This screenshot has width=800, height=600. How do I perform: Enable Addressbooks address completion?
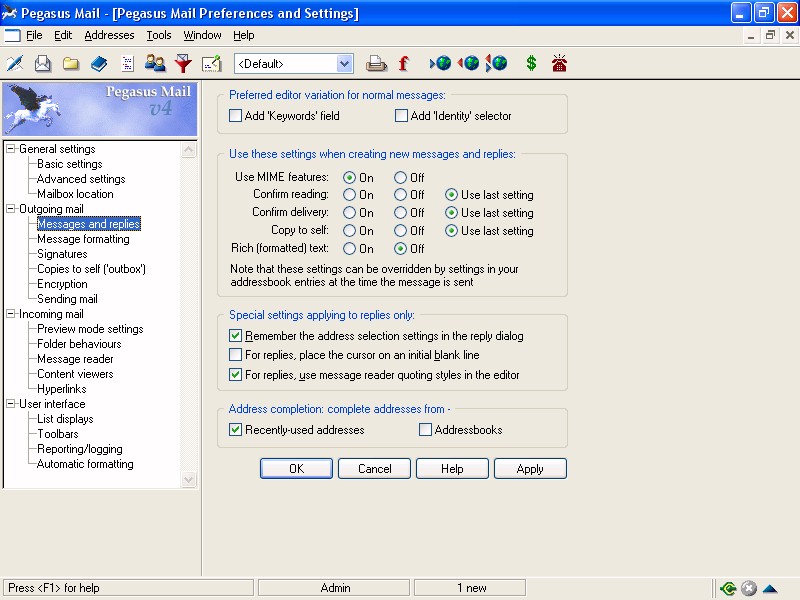pyautogui.click(x=425, y=430)
